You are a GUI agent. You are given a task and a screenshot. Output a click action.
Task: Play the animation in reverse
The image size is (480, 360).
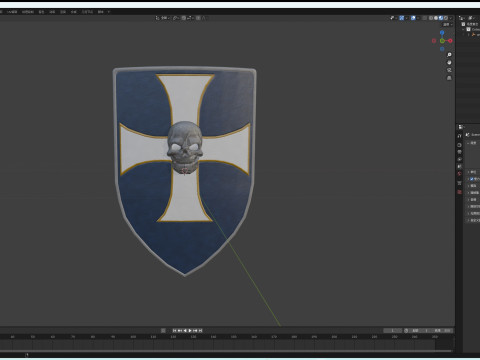(x=185, y=330)
